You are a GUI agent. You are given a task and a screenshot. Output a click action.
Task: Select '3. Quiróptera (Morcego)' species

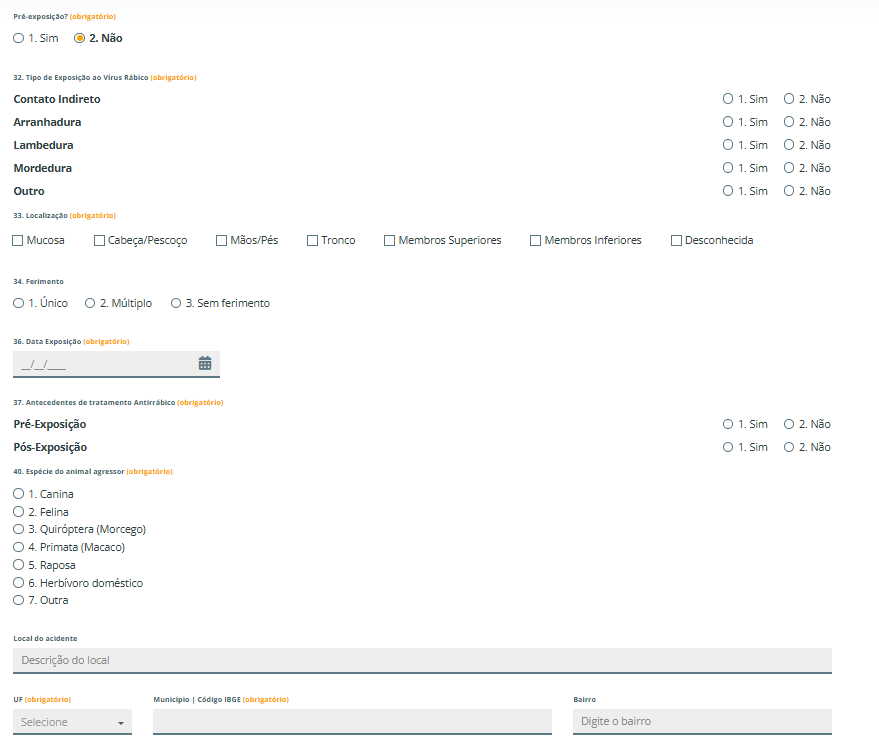click(18, 529)
